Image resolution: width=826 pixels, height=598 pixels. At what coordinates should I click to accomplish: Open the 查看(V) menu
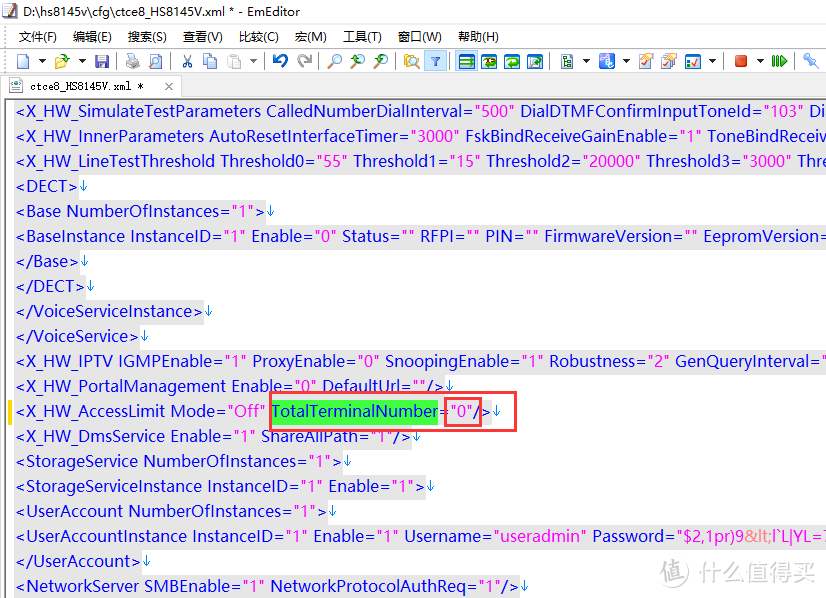click(203, 36)
